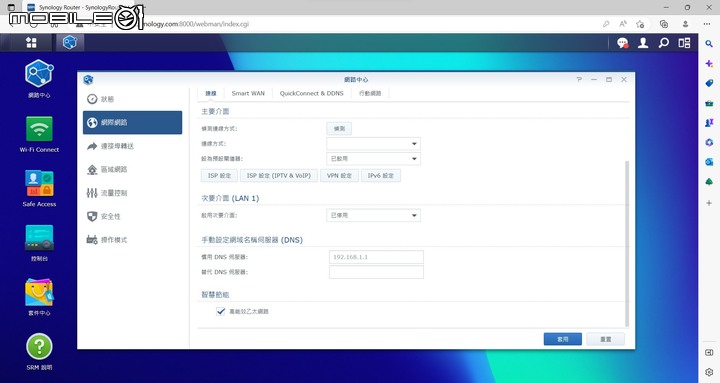
Task: Open browser profile icon
Action: 685,24
